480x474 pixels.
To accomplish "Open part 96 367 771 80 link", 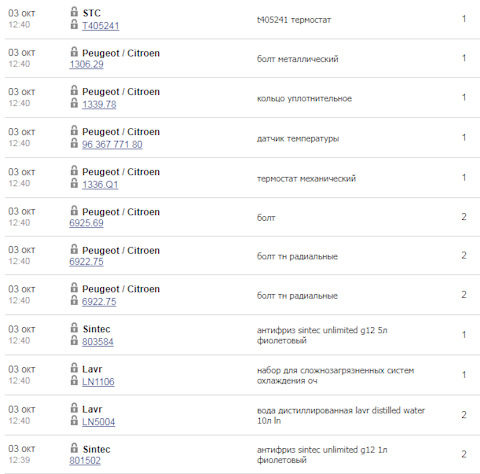I will tap(112, 144).
